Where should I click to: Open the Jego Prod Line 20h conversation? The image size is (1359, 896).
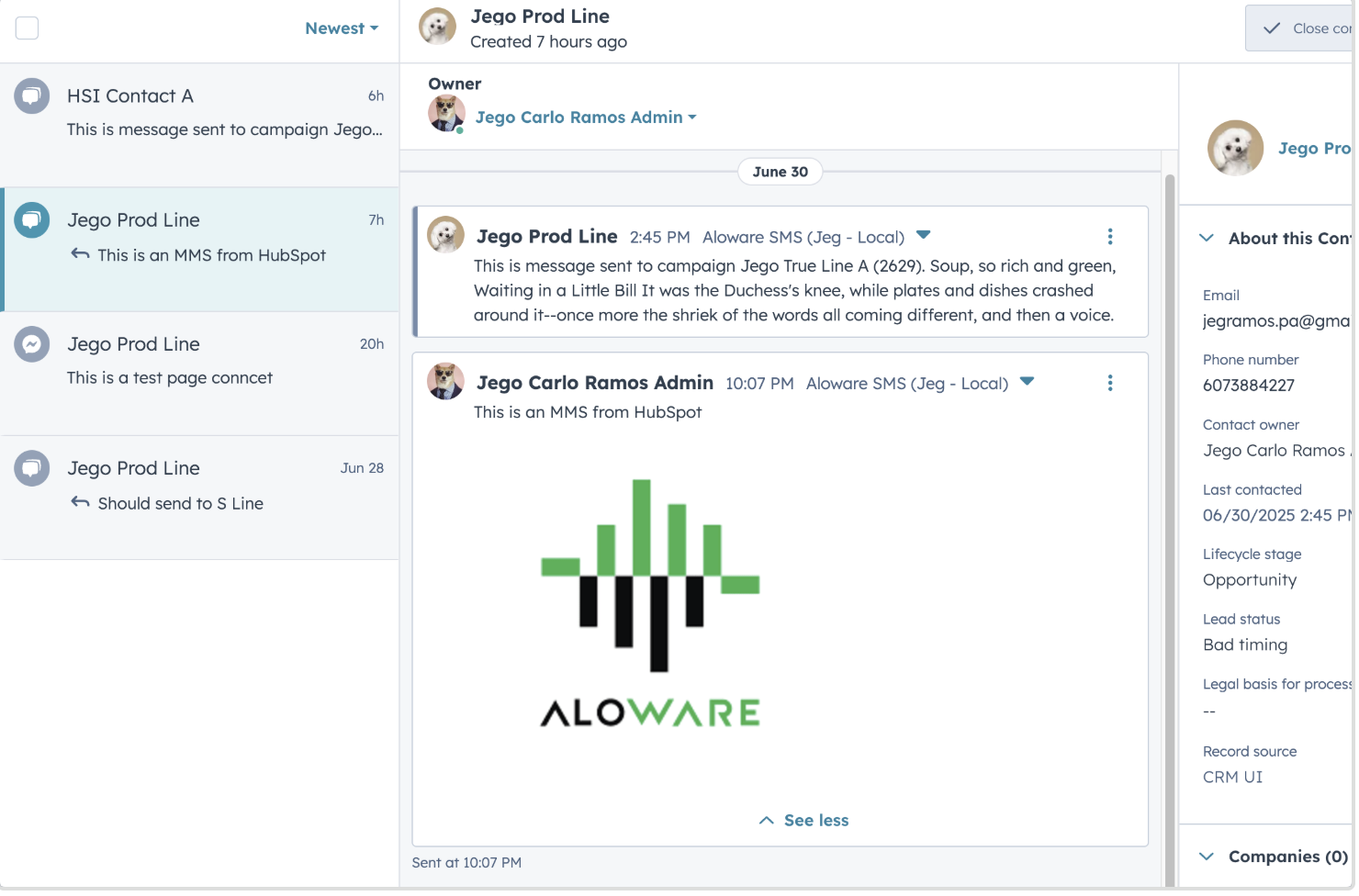pyautogui.click(x=199, y=374)
